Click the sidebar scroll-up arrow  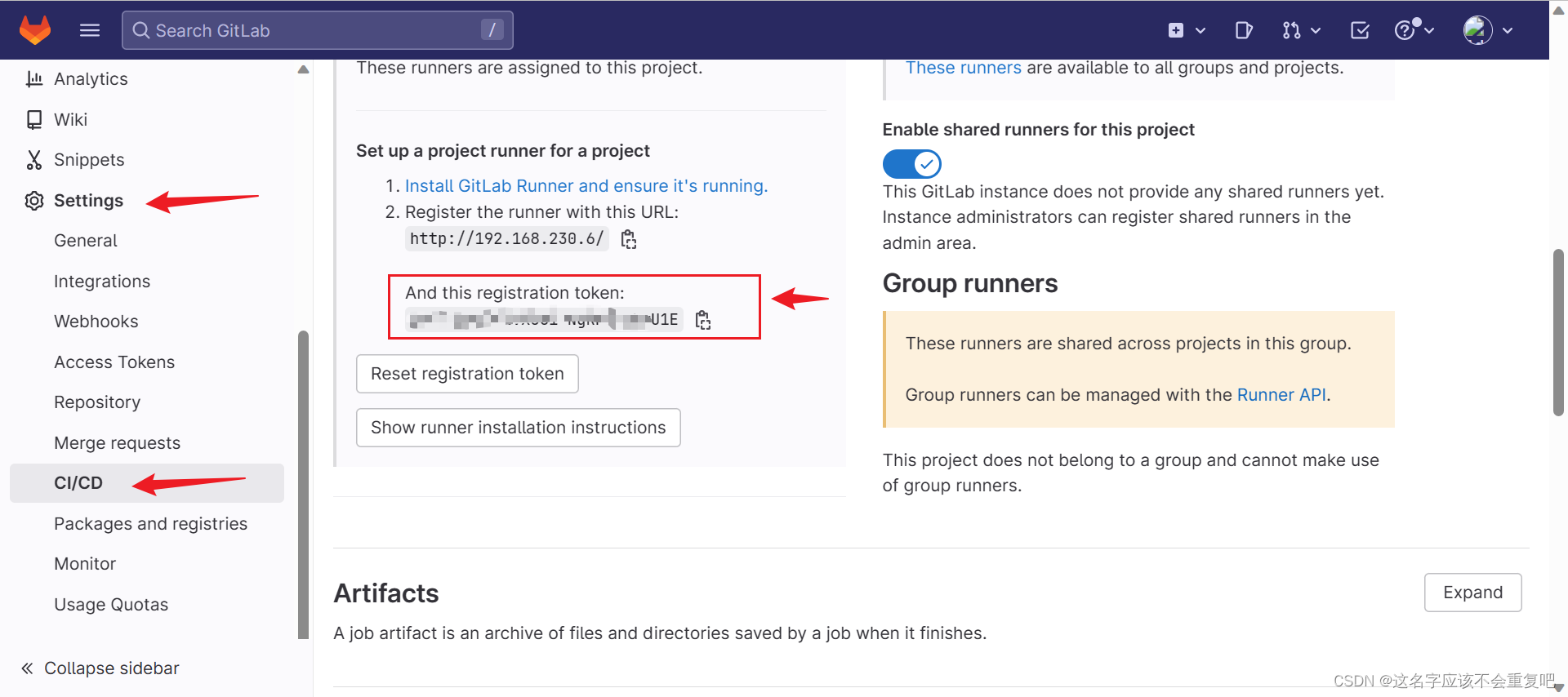(304, 69)
